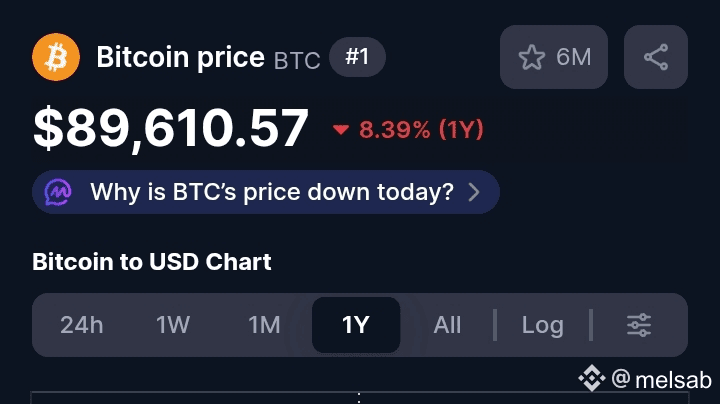The image size is (720, 404).
Task: Click the purple AI chat bubble icon
Action: pyautogui.click(x=59, y=192)
